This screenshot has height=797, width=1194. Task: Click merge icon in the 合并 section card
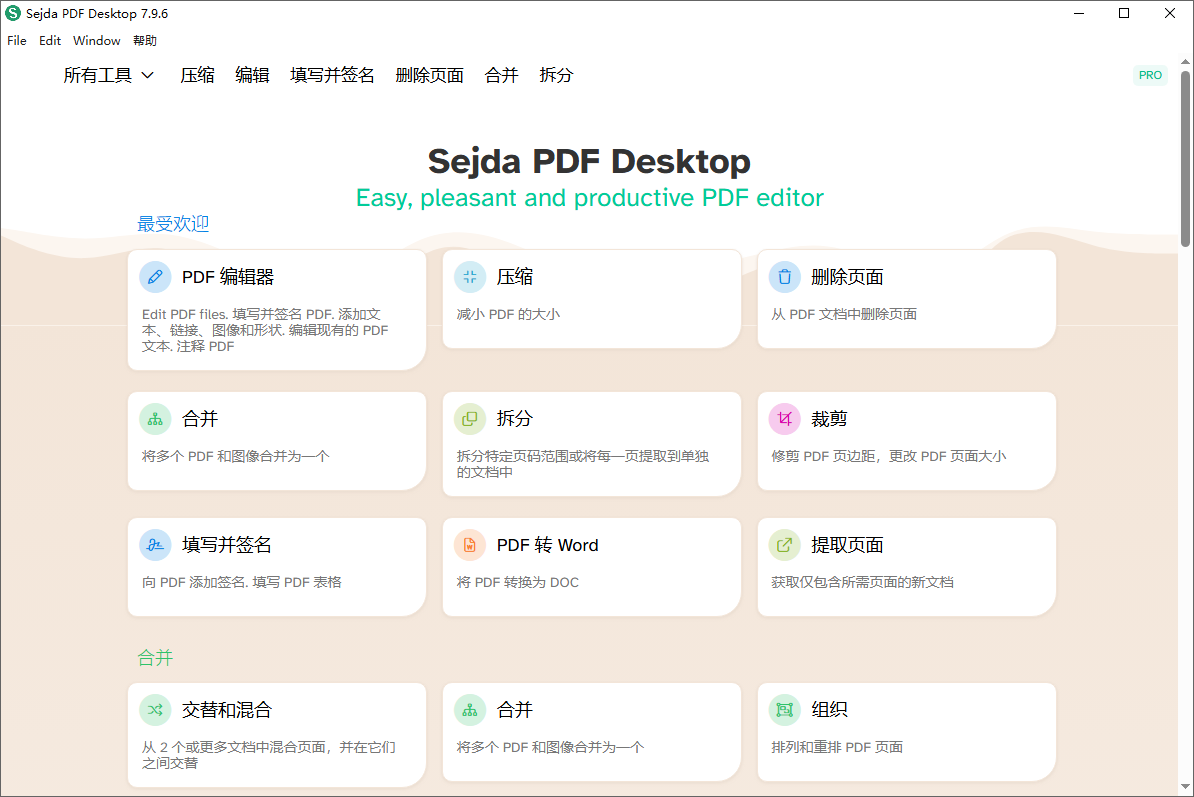(470, 710)
